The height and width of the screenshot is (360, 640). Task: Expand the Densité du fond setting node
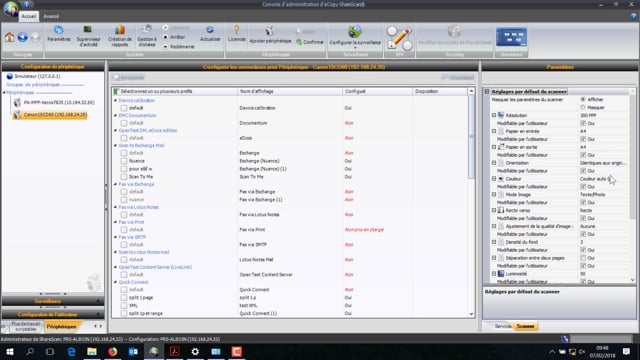click(x=494, y=242)
